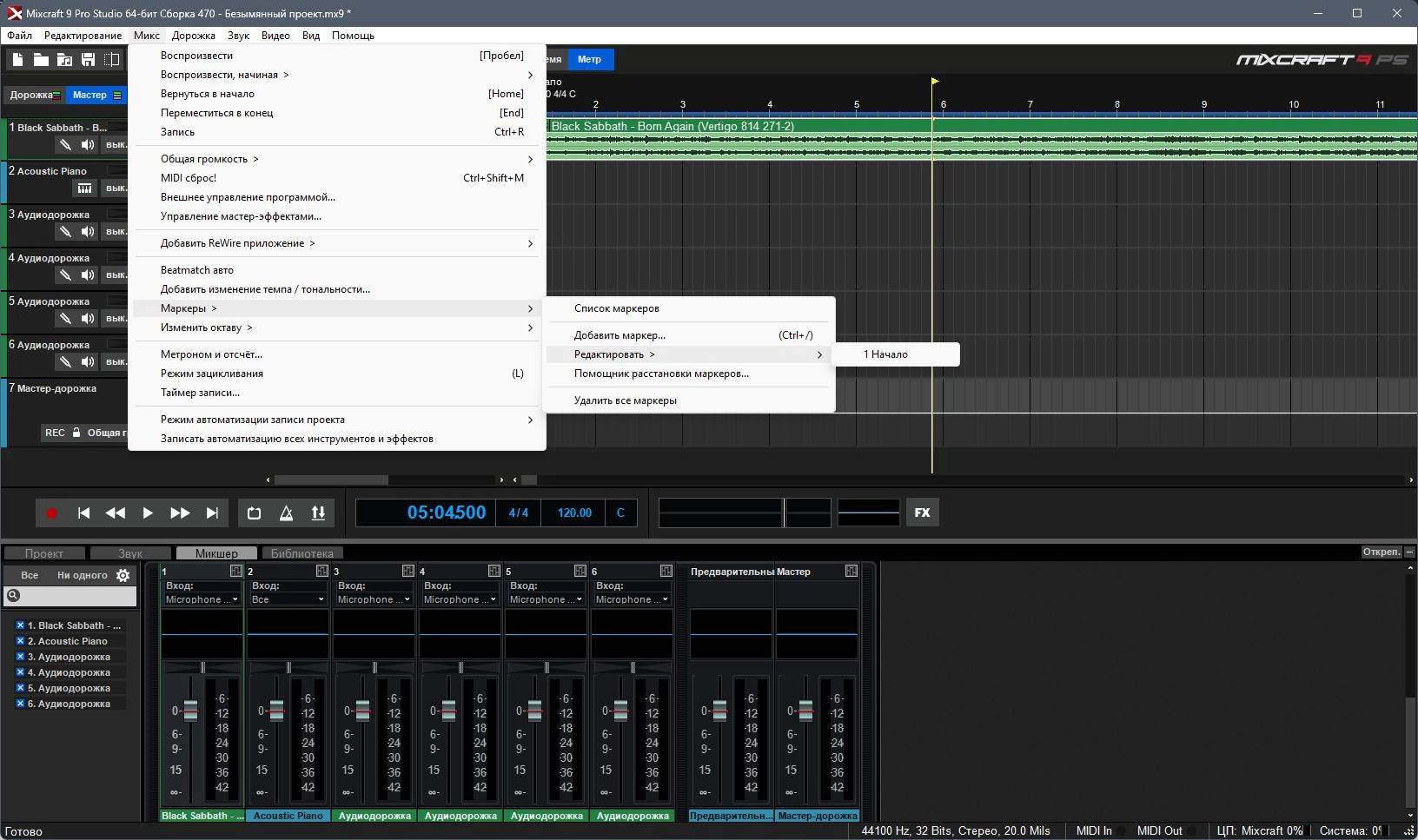1418x840 pixels.
Task: Open mixer settings gear icon
Action: coord(123,575)
